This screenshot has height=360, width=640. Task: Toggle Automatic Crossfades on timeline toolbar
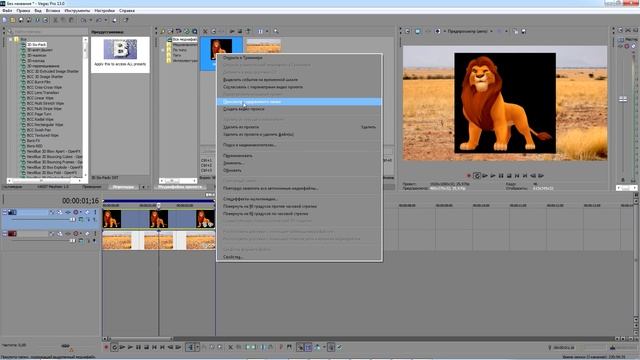point(308,347)
